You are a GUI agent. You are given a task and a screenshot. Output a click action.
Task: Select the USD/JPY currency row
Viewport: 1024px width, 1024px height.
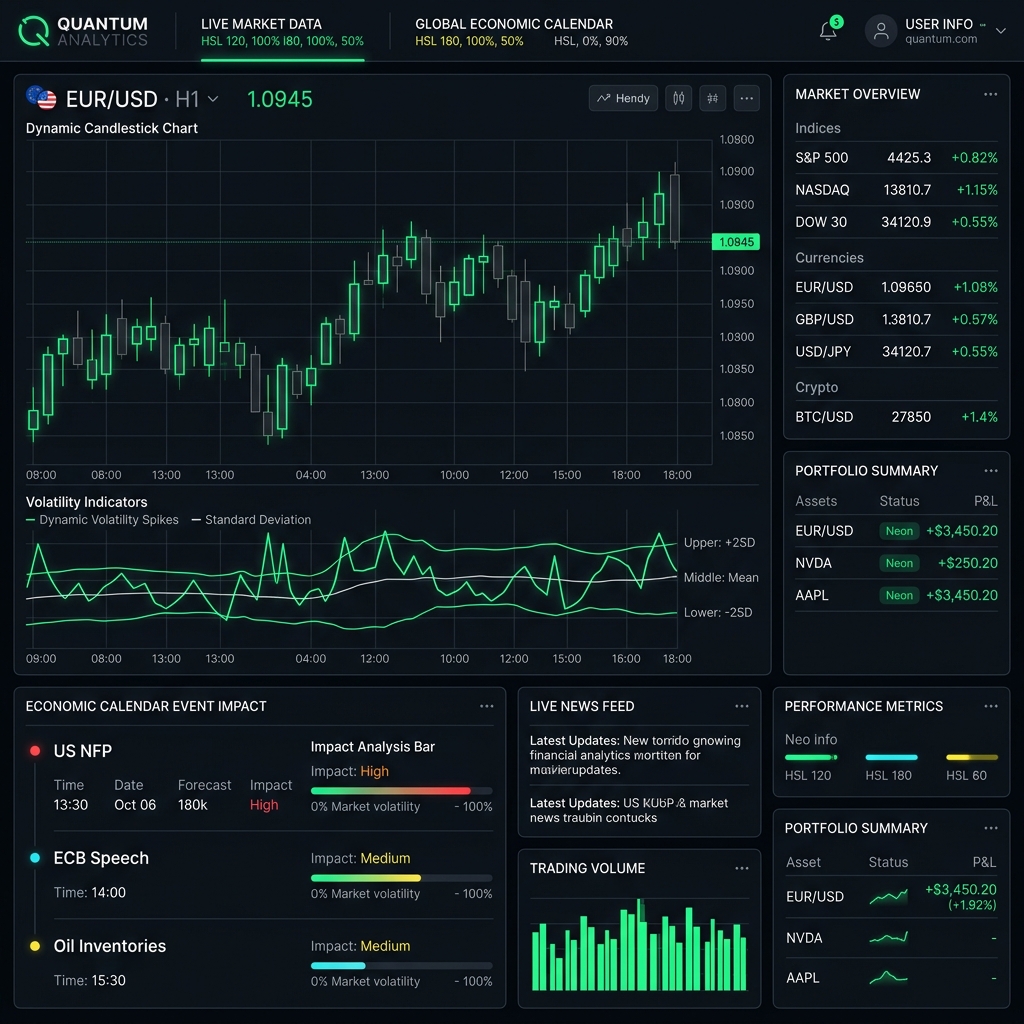click(896, 351)
